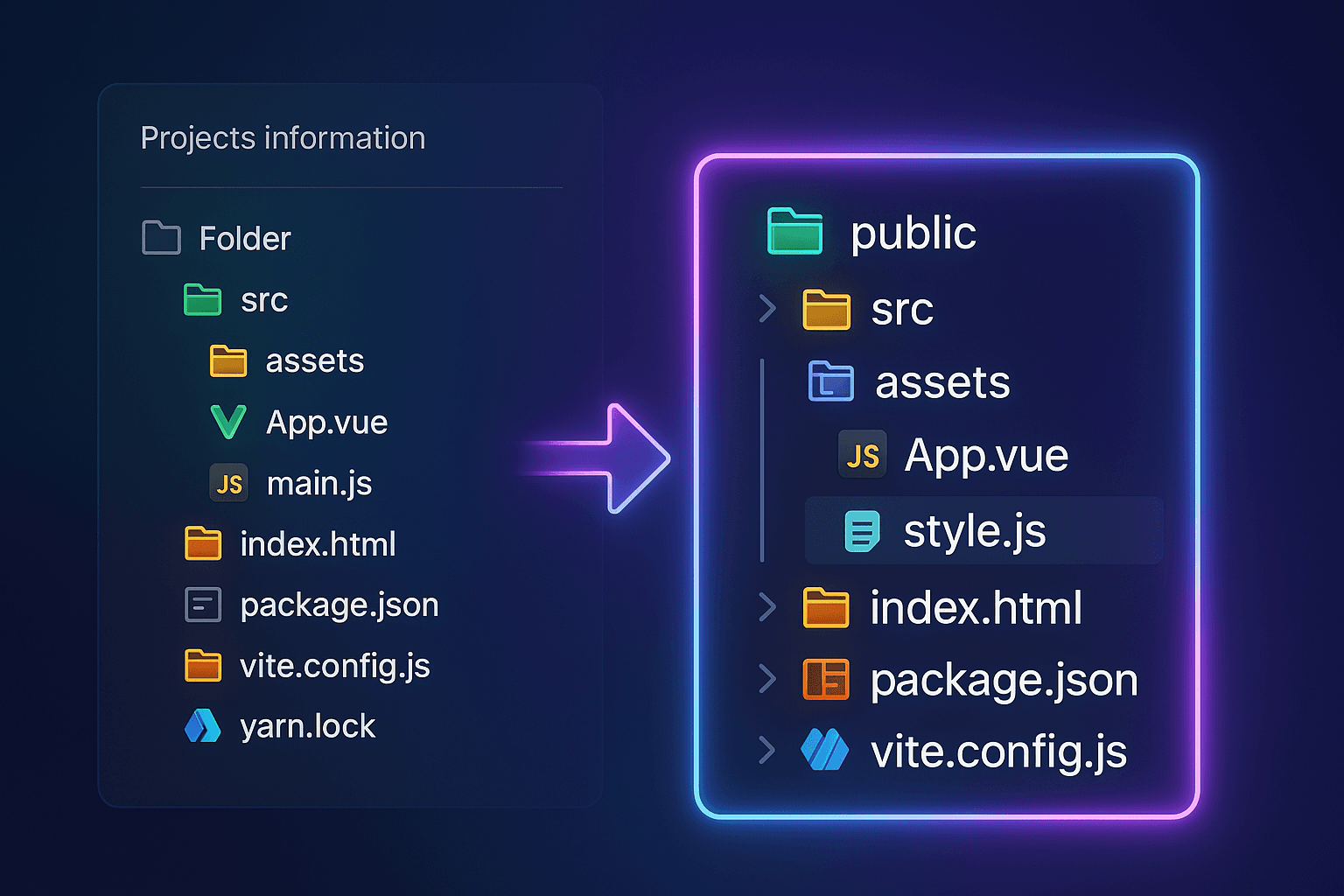
Task: Open vite.config.js label in right panel
Action: 998,752
